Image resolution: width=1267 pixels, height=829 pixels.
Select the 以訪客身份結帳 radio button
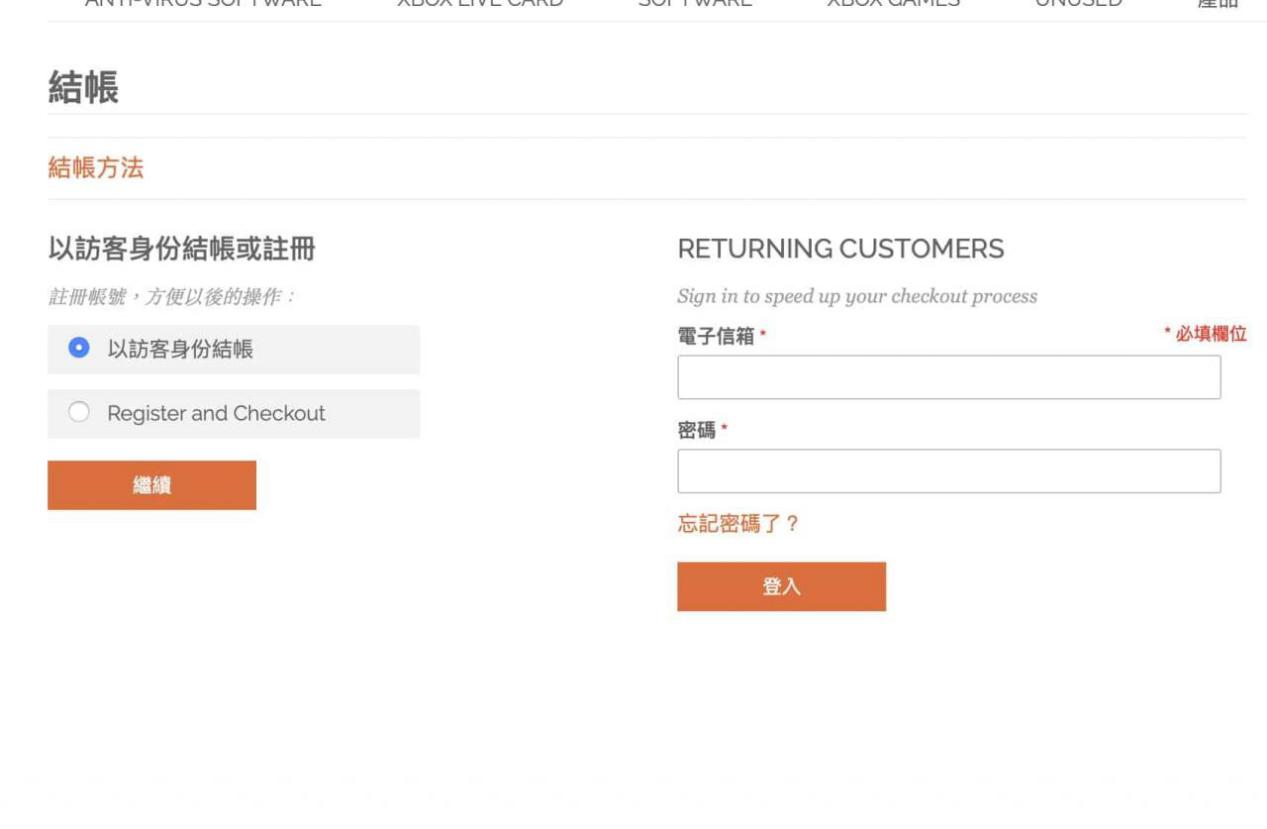79,349
